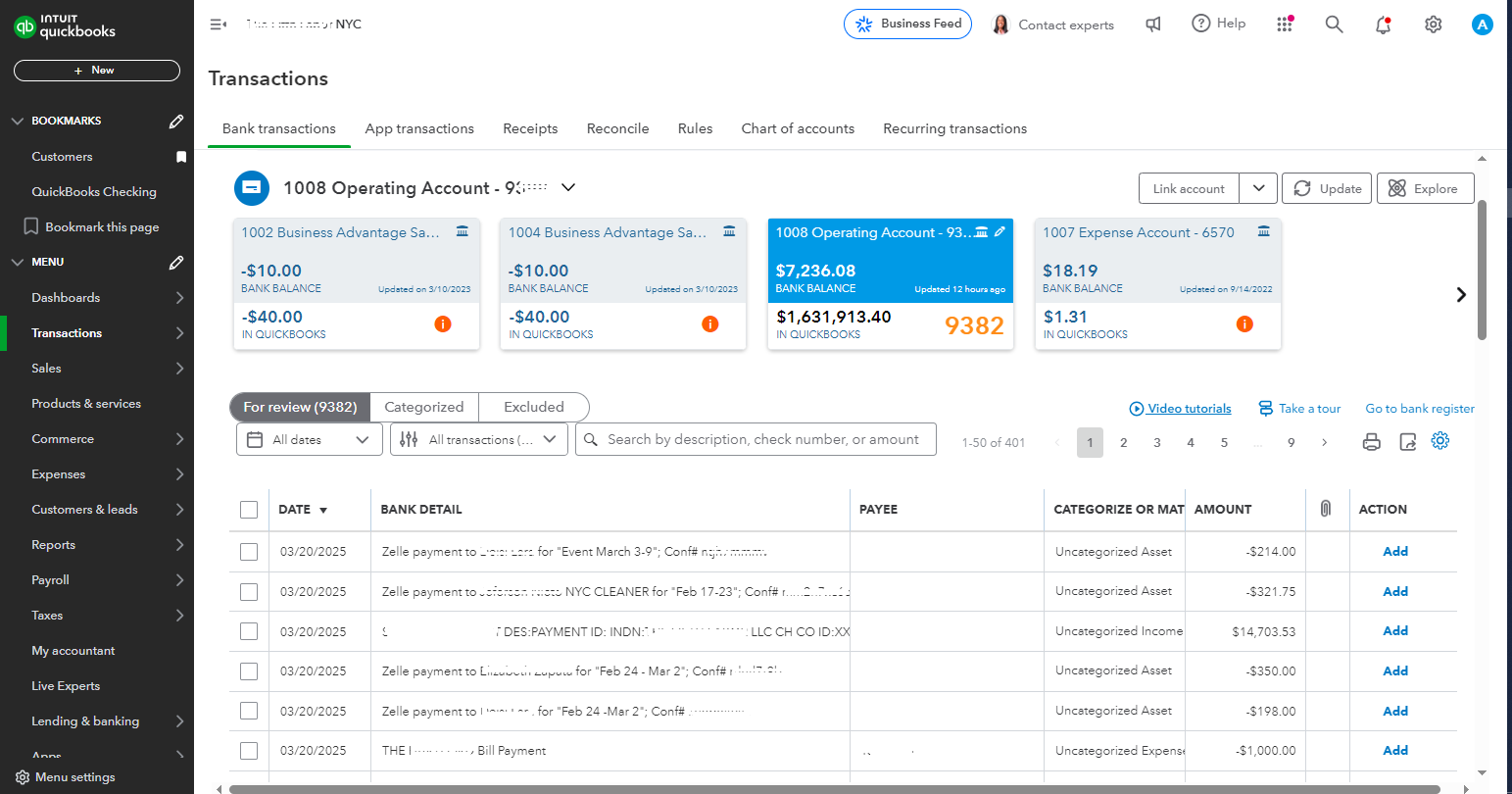Open the megaphone announcements icon
The height and width of the screenshot is (794, 1512).
click(1153, 24)
